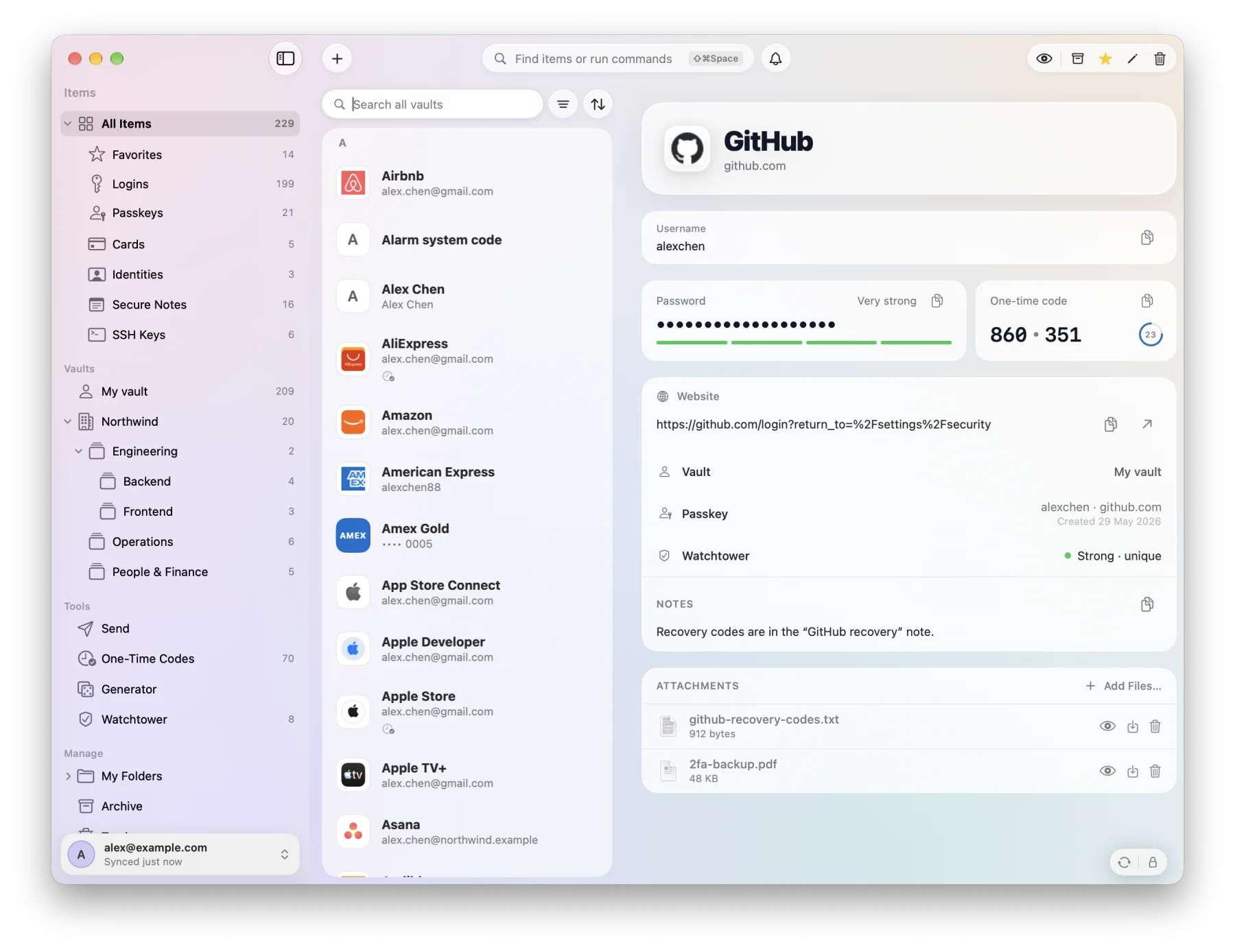Click the password strength bar

[803, 342]
